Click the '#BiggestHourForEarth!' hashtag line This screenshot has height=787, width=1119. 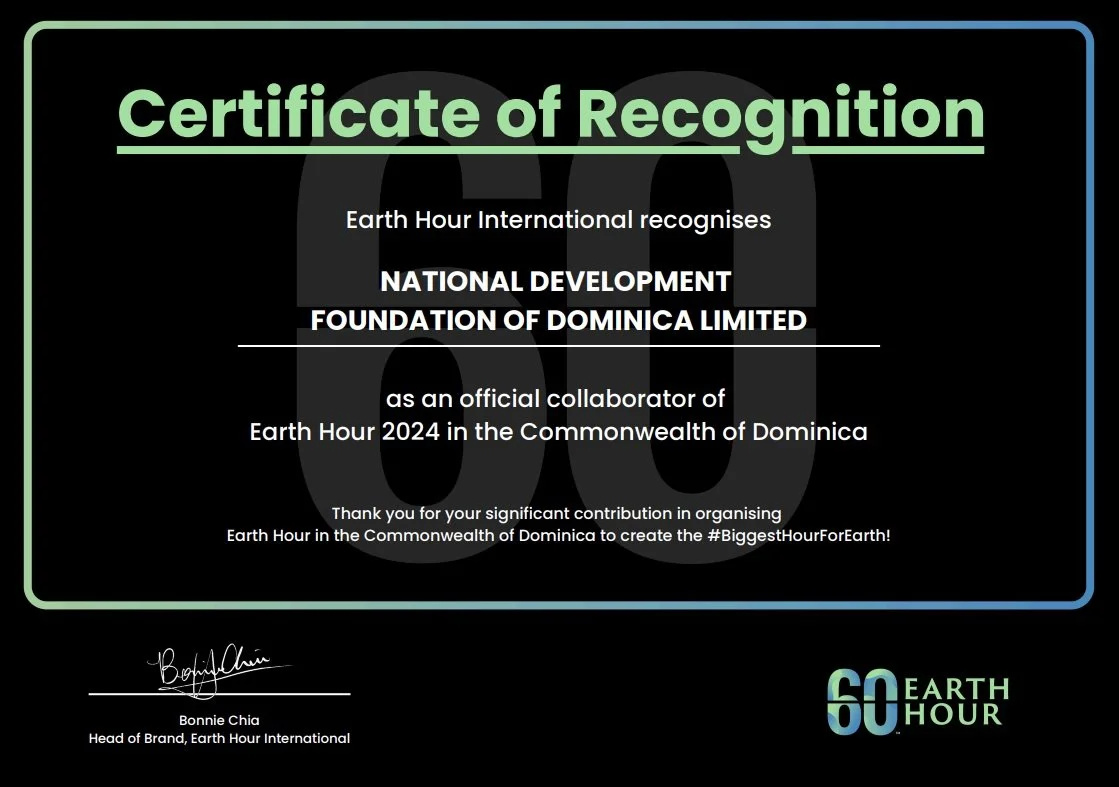tap(558, 535)
